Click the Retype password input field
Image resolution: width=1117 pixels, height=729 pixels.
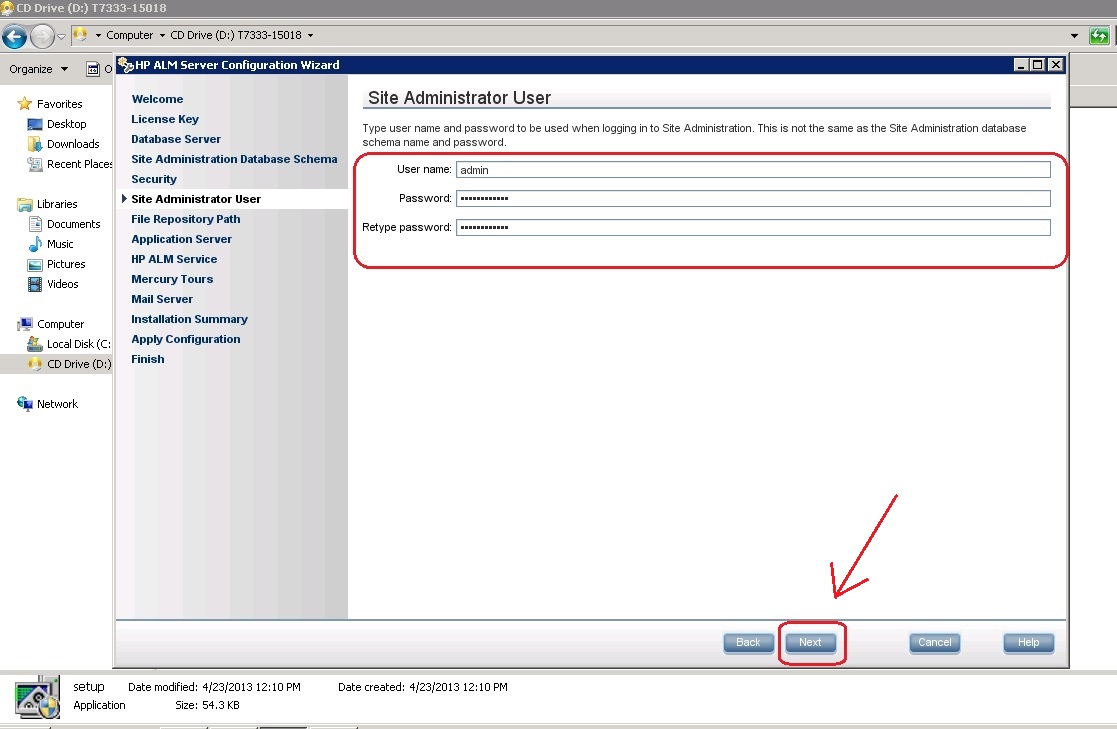click(753, 227)
